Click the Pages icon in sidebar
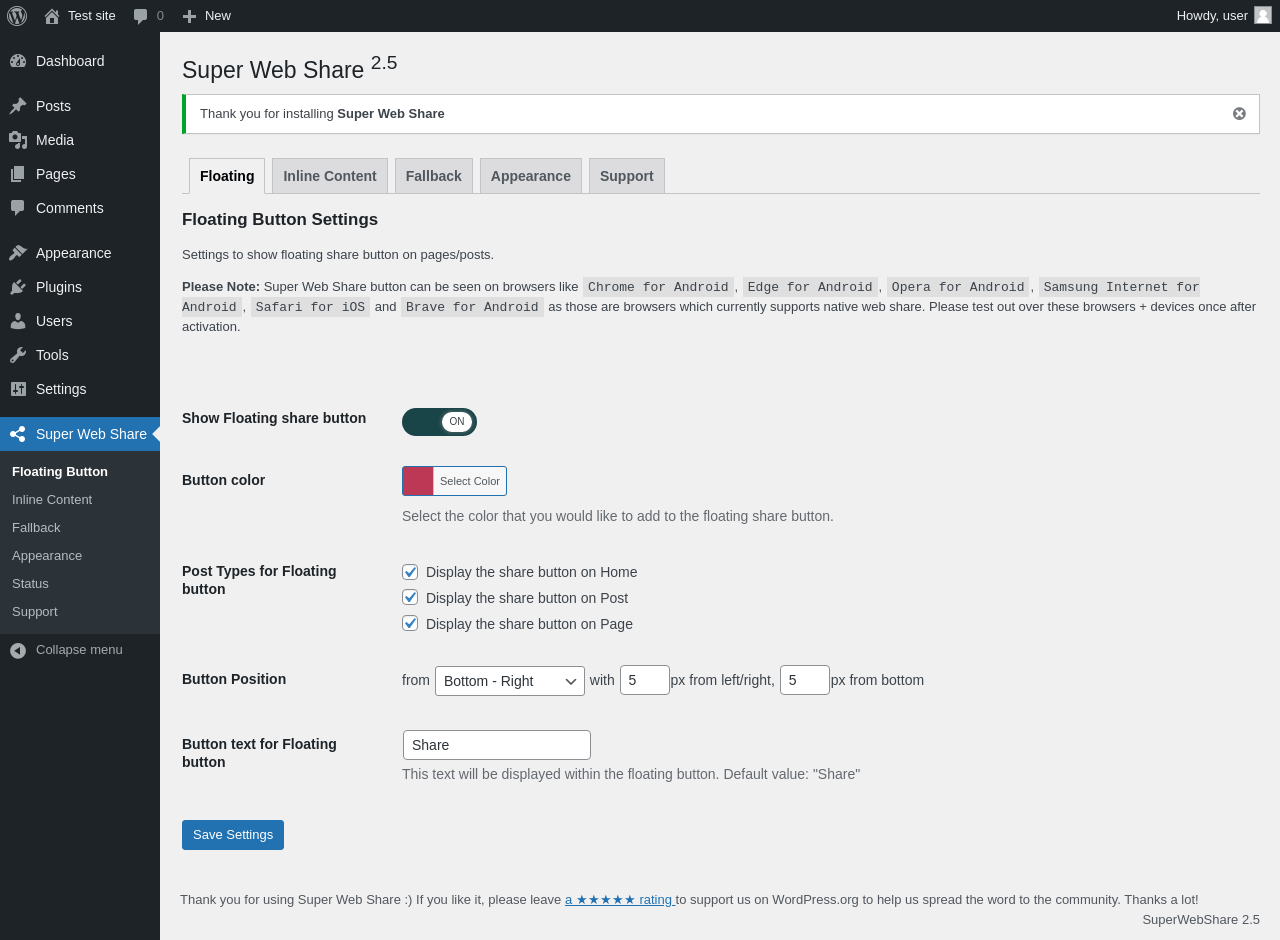This screenshot has height=940, width=1280. pyautogui.click(x=18, y=174)
